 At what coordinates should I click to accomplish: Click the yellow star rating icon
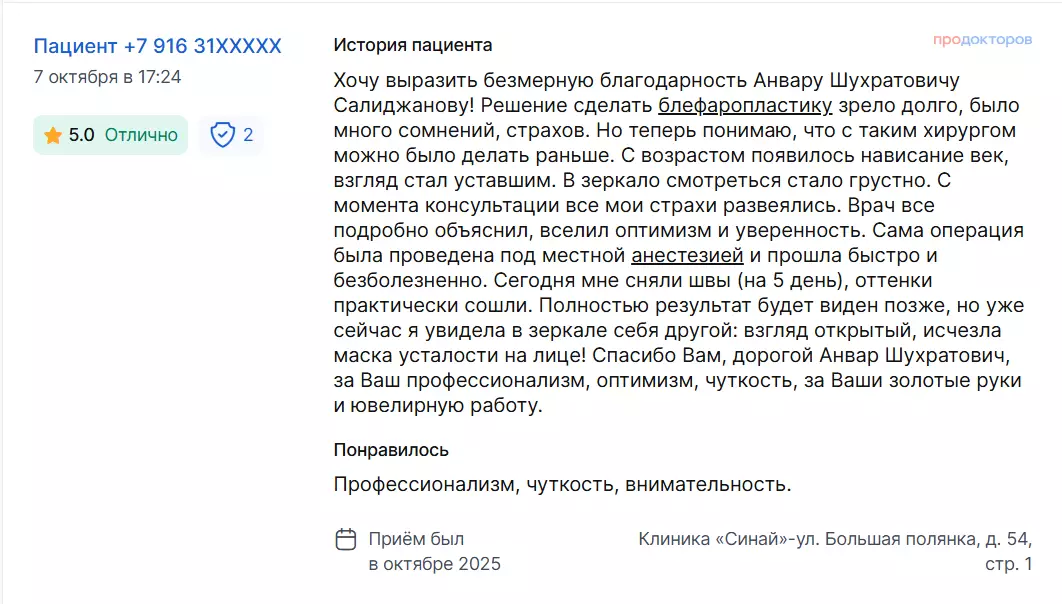coord(53,135)
